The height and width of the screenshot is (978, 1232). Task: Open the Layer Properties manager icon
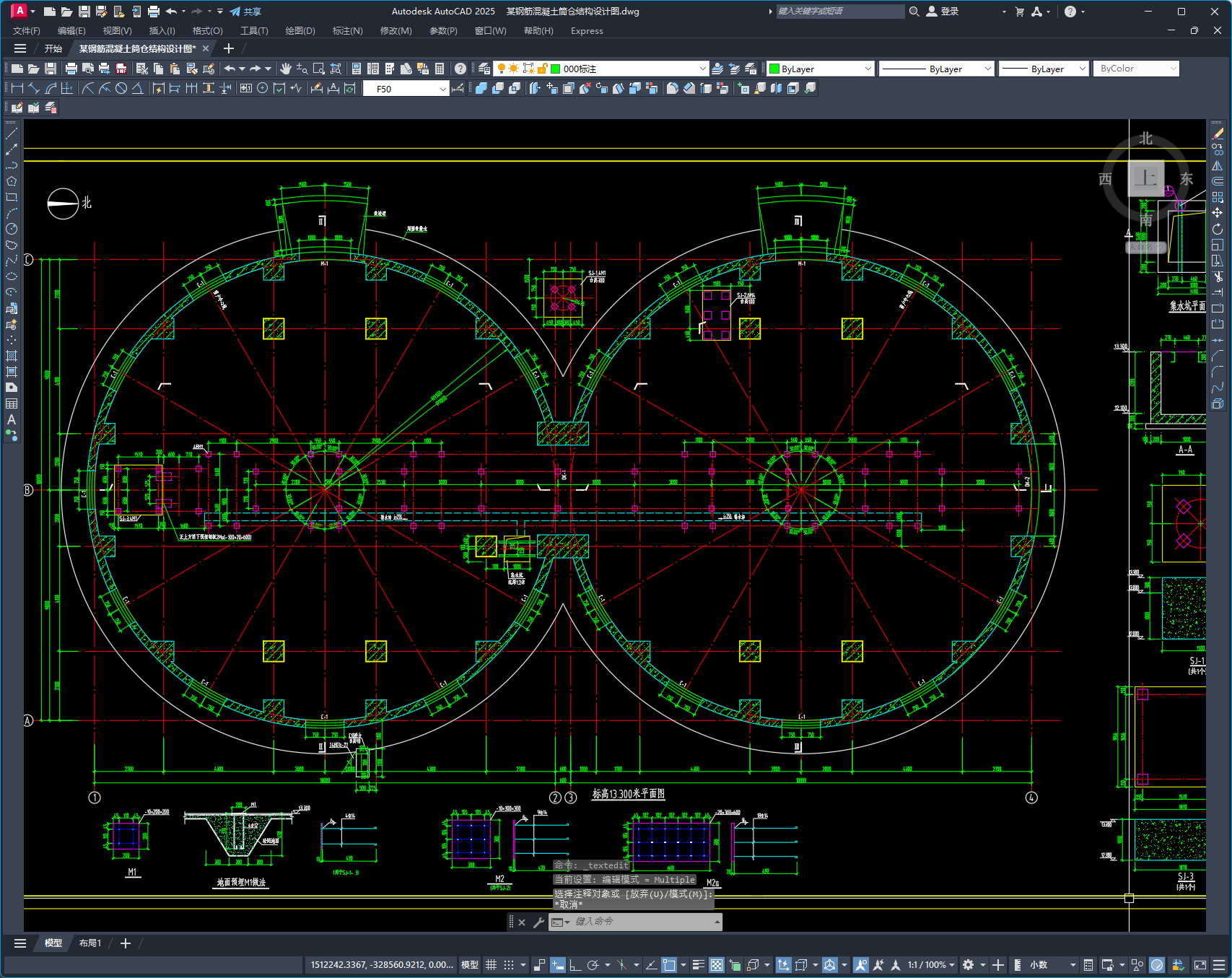tap(484, 69)
